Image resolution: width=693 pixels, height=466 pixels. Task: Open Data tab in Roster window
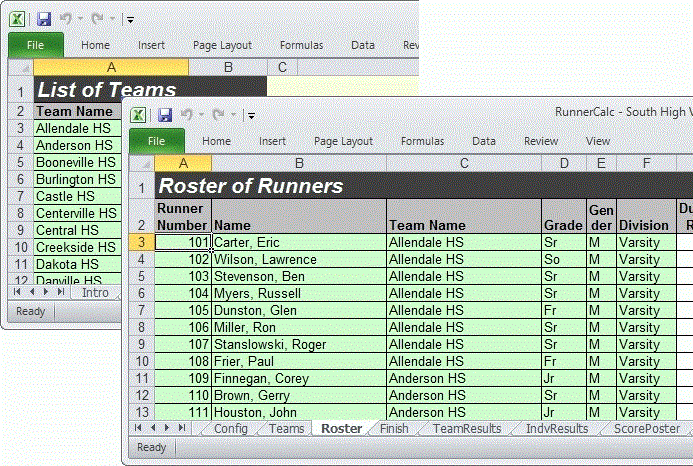(484, 141)
